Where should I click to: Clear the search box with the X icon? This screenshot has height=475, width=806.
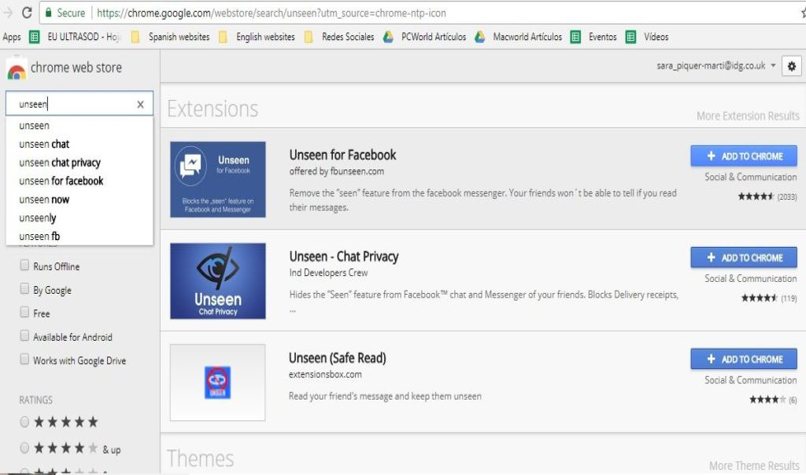click(x=140, y=104)
